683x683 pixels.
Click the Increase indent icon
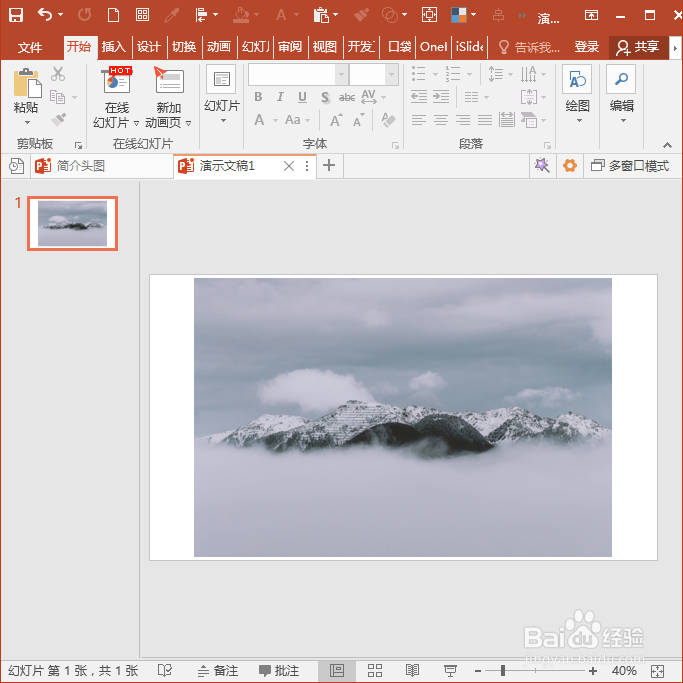click(441, 97)
